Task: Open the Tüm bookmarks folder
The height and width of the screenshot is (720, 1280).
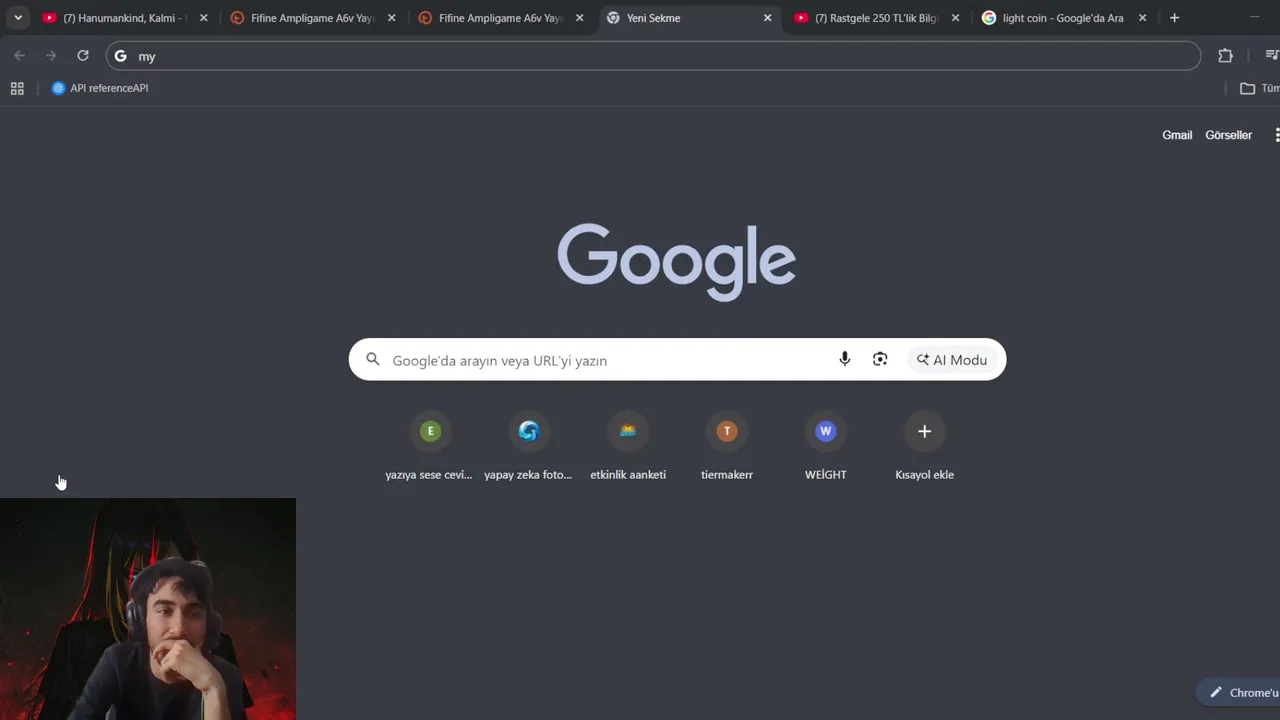Action: pyautogui.click(x=1259, y=88)
